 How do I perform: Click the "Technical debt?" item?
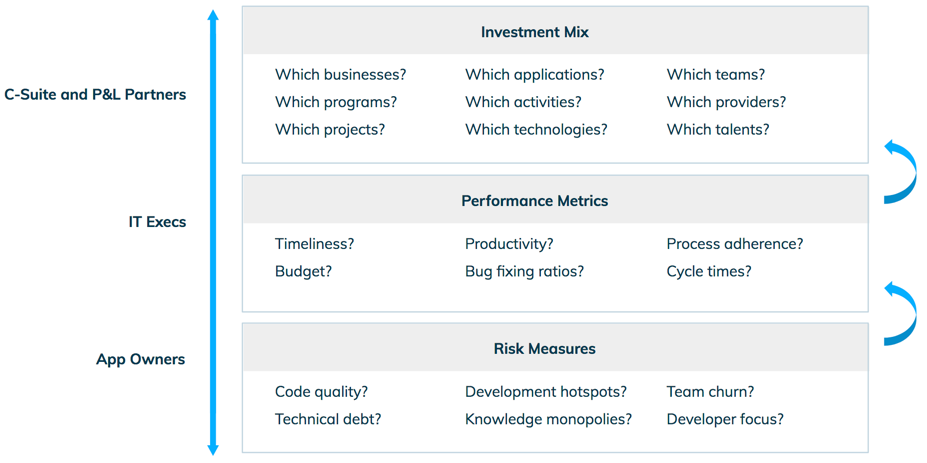click(x=327, y=420)
